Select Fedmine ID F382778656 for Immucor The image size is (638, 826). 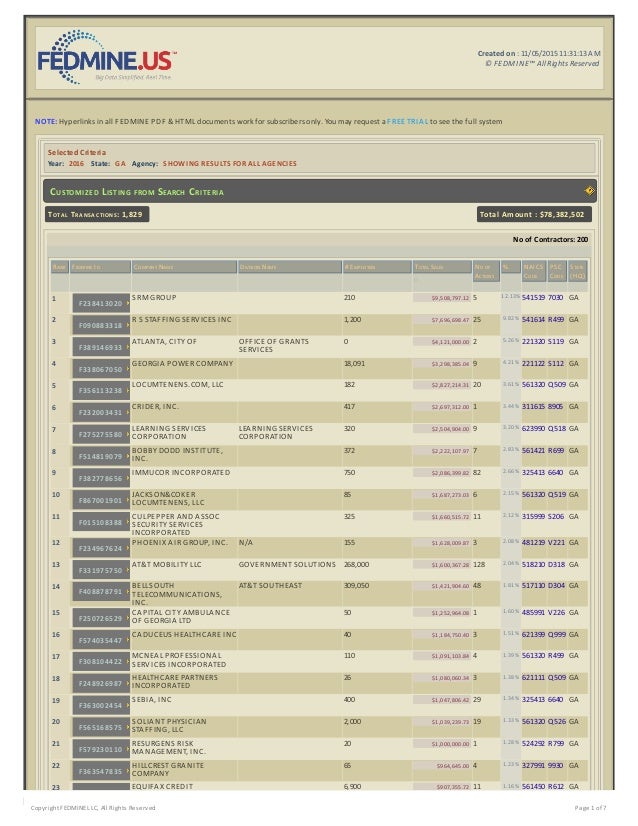click(x=101, y=478)
